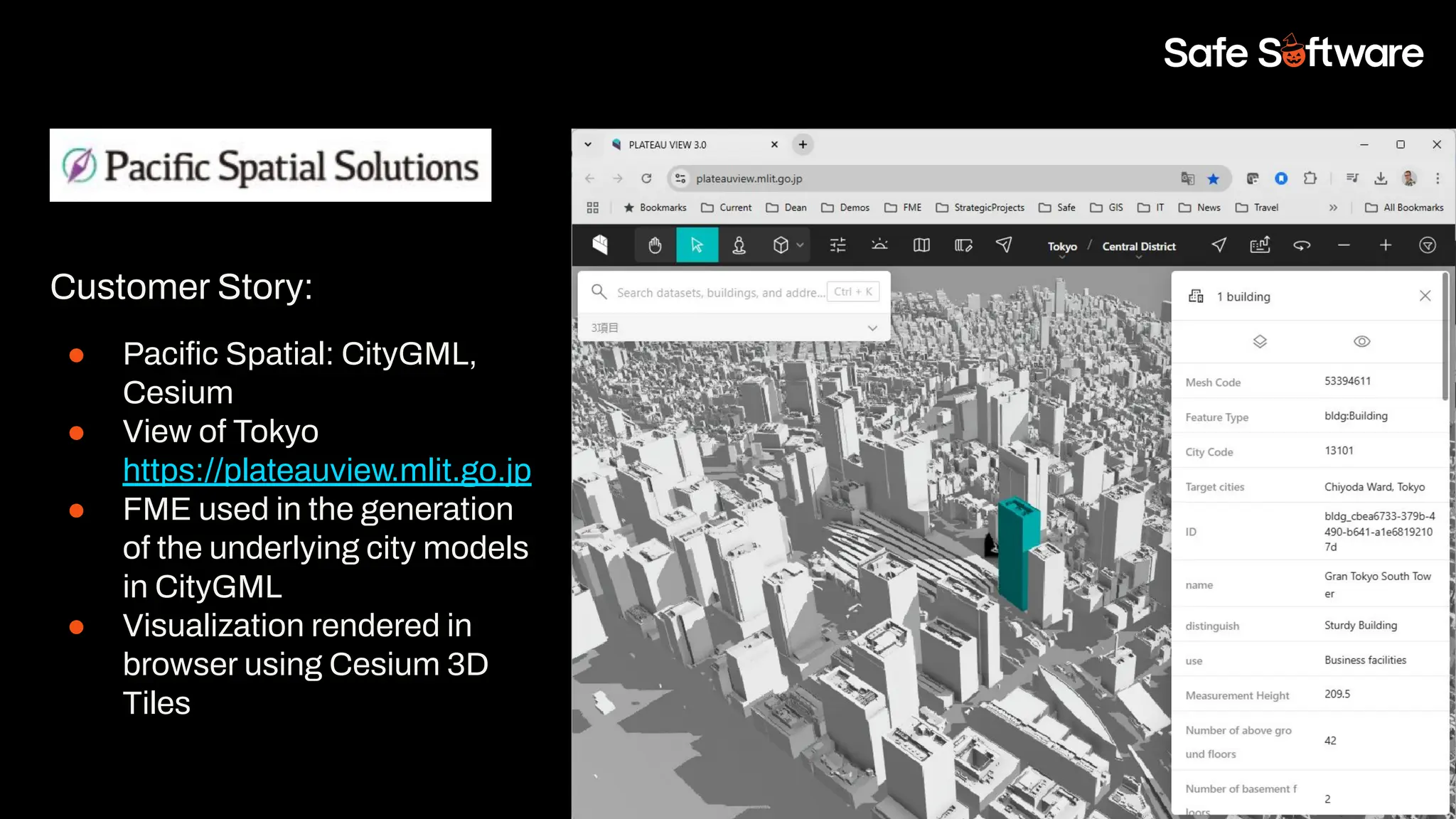
Task: Click the media control icon in browser toolbar
Action: click(1352, 178)
